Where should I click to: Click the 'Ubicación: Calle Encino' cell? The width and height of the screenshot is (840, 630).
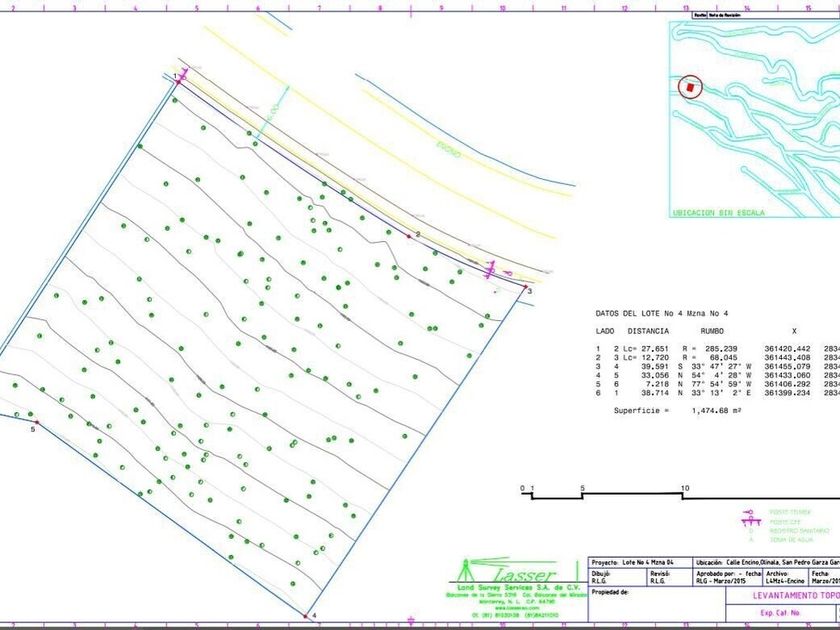point(766,562)
